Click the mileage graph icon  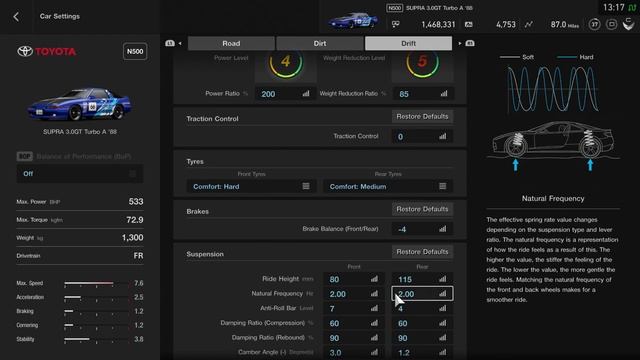pyautogui.click(x=529, y=24)
